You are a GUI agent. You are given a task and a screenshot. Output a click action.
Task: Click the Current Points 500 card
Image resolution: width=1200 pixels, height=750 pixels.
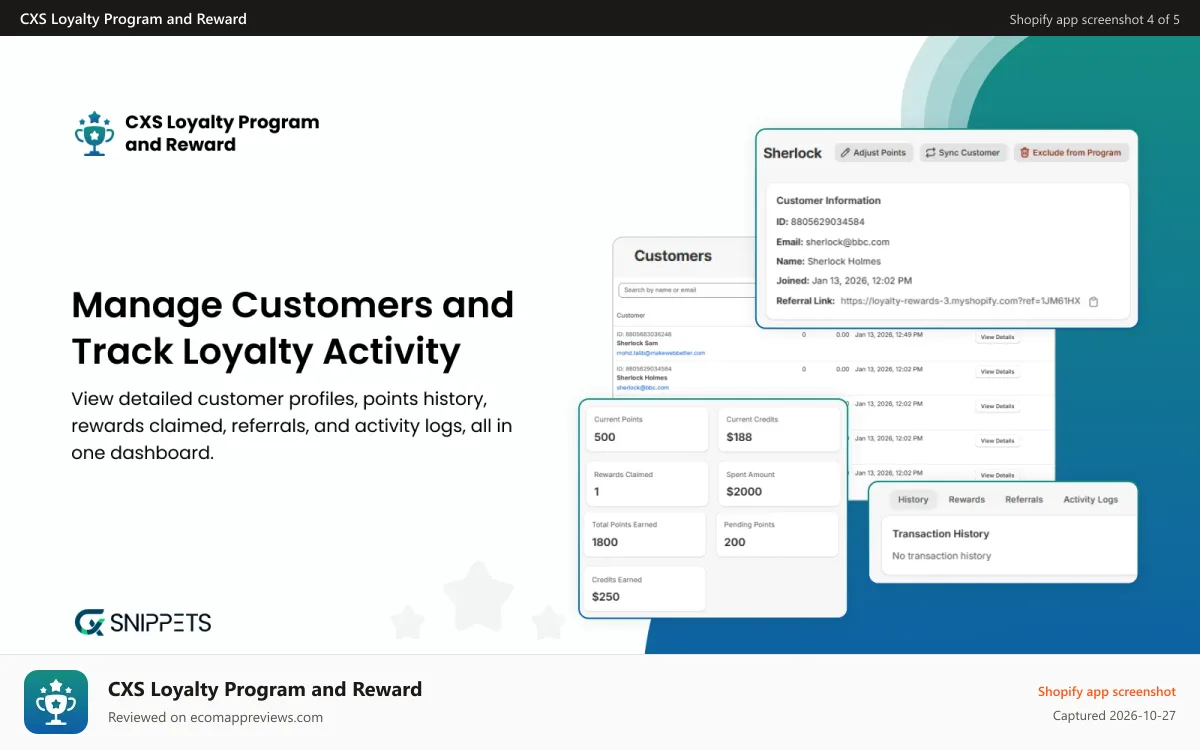pyautogui.click(x=646, y=429)
